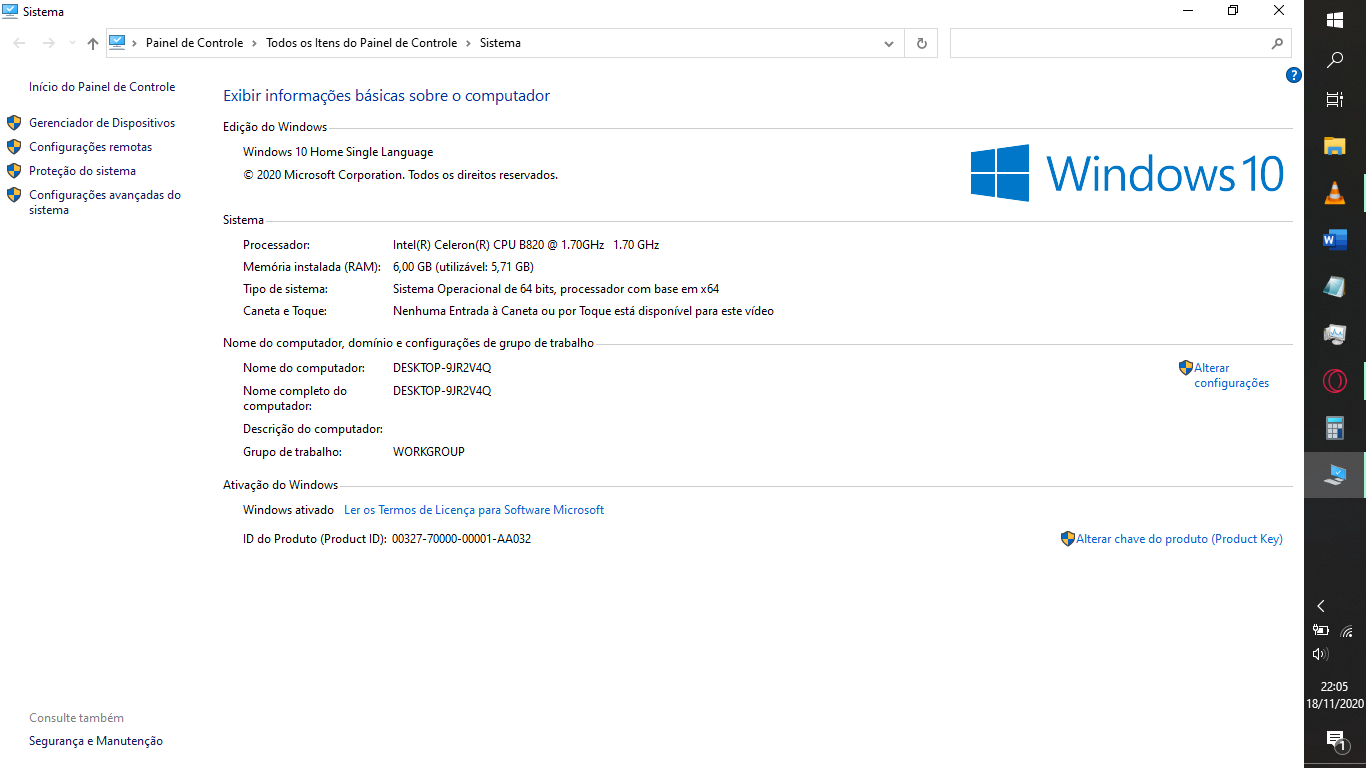This screenshot has height=768, width=1366.
Task: Open the Windows Start button
Action: click(1335, 20)
